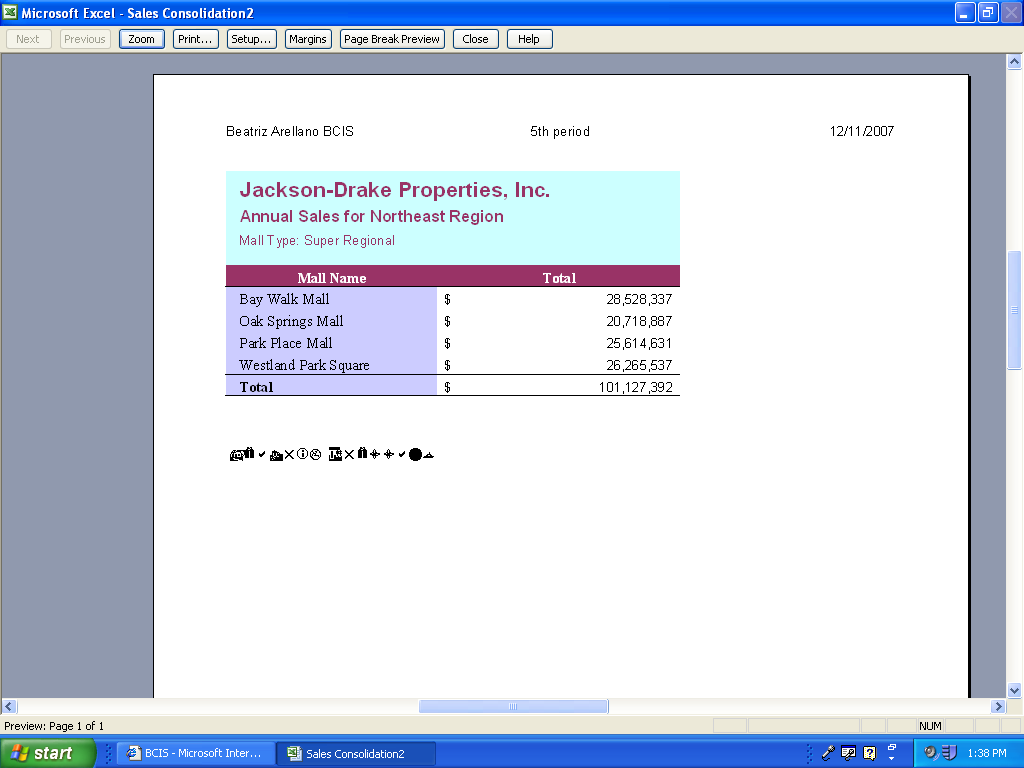Click the header text 'Beatriz Arellano BCIS'

290,131
